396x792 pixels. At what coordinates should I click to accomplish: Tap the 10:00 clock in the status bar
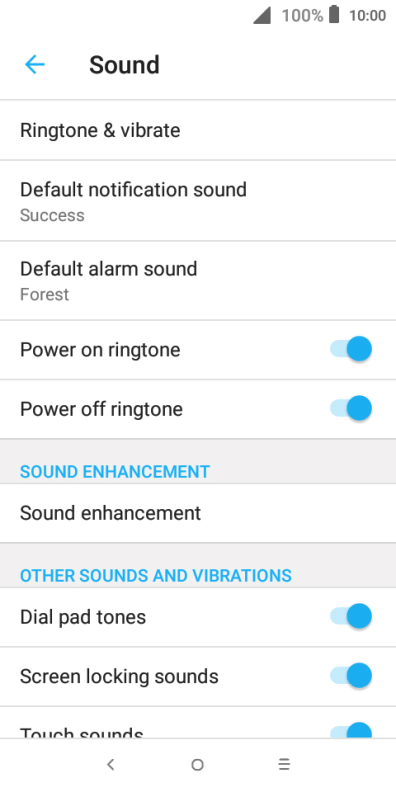(367, 16)
